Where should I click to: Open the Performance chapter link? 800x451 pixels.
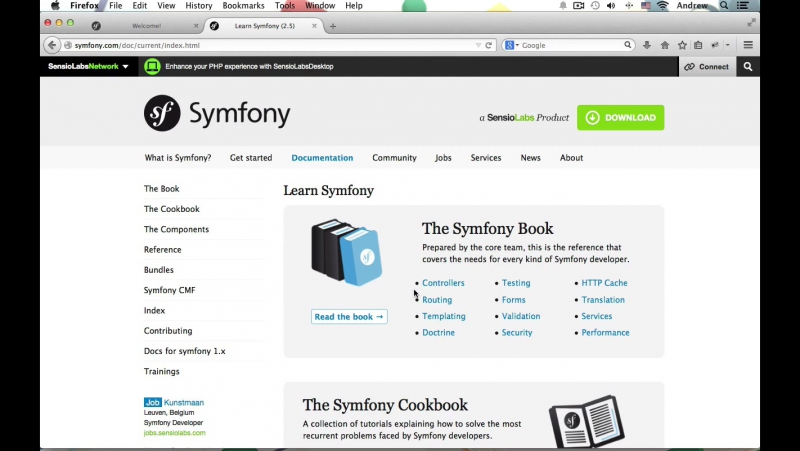coord(605,332)
